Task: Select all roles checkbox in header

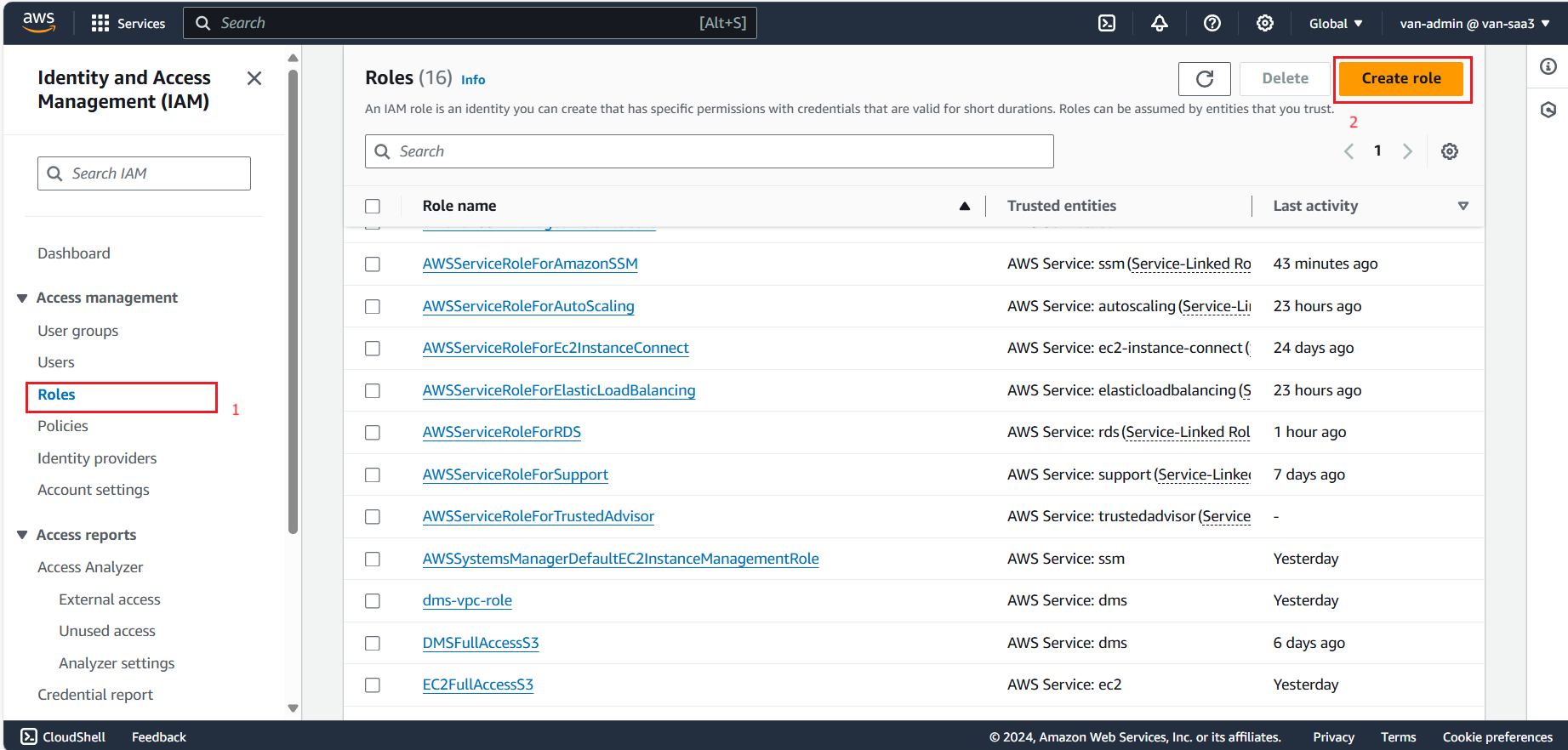Action: pos(373,206)
